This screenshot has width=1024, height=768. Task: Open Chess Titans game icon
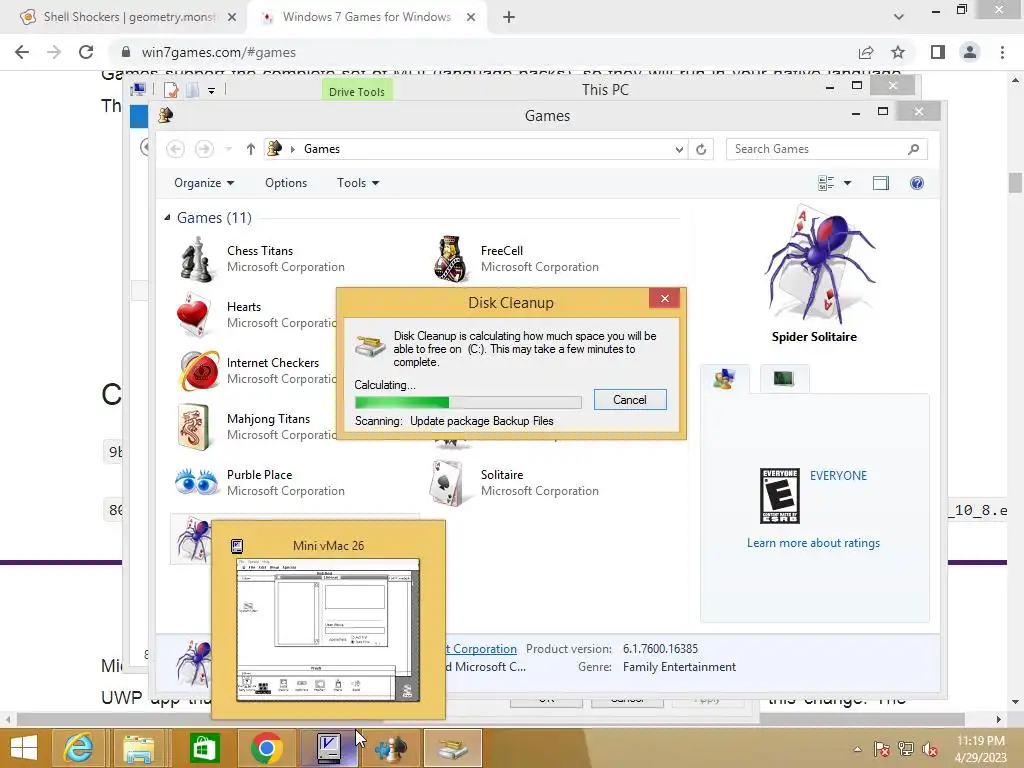pyautogui.click(x=197, y=259)
